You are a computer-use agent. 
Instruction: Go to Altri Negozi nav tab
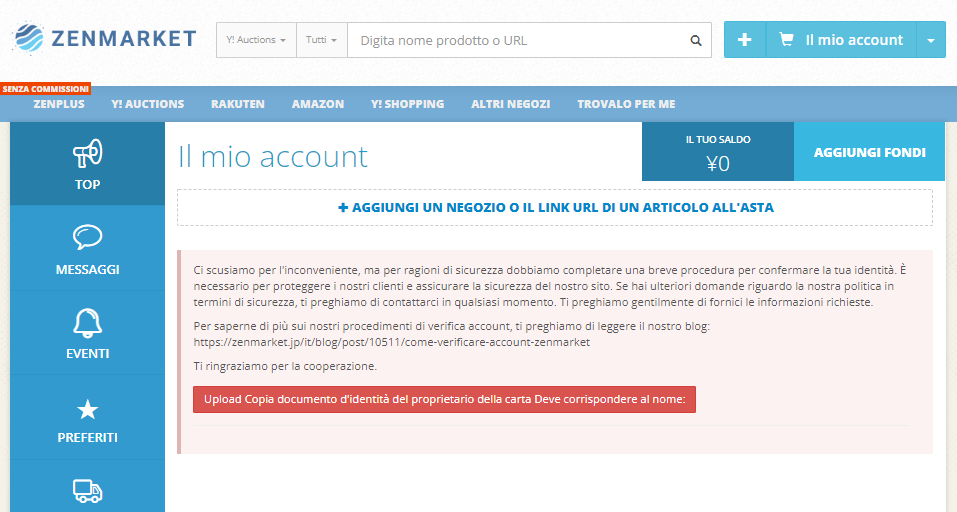(x=511, y=104)
